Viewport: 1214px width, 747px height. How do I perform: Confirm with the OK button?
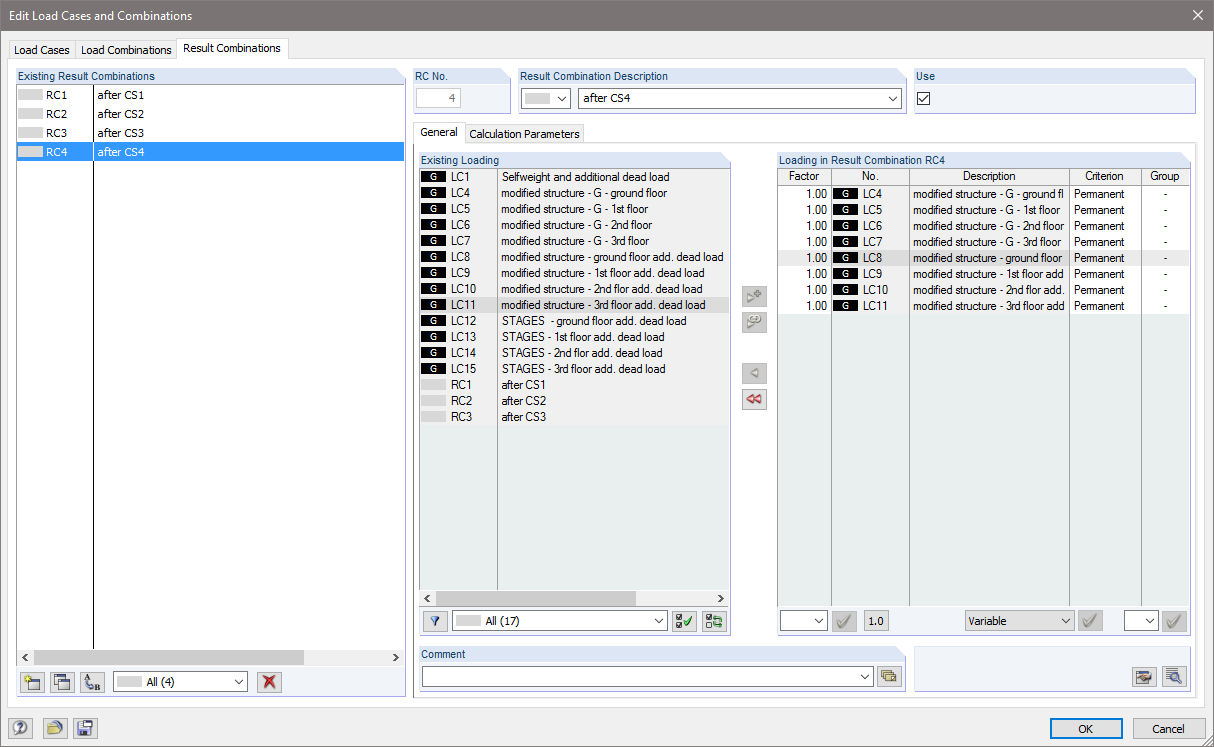(x=1086, y=729)
